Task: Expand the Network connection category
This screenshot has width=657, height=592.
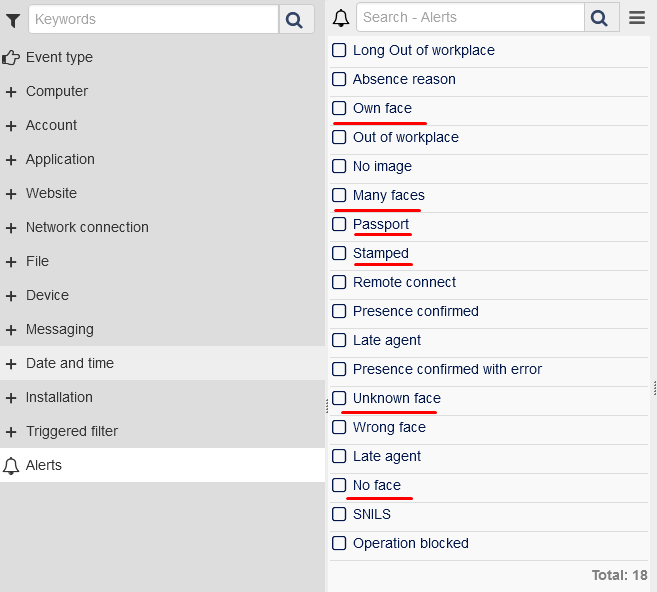Action: 11,227
